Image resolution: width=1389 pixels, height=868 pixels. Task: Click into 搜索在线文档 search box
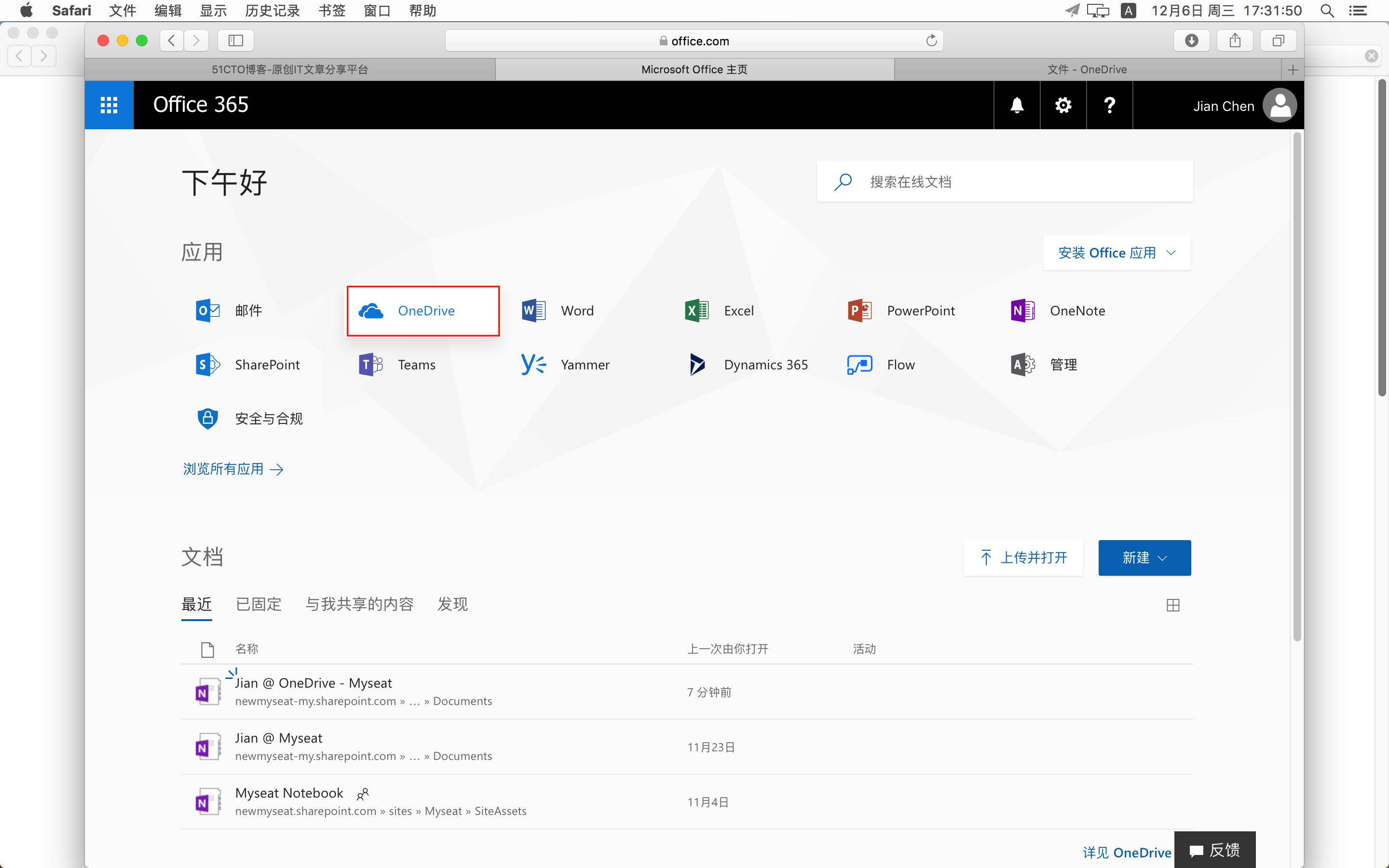pyautogui.click(x=1005, y=182)
